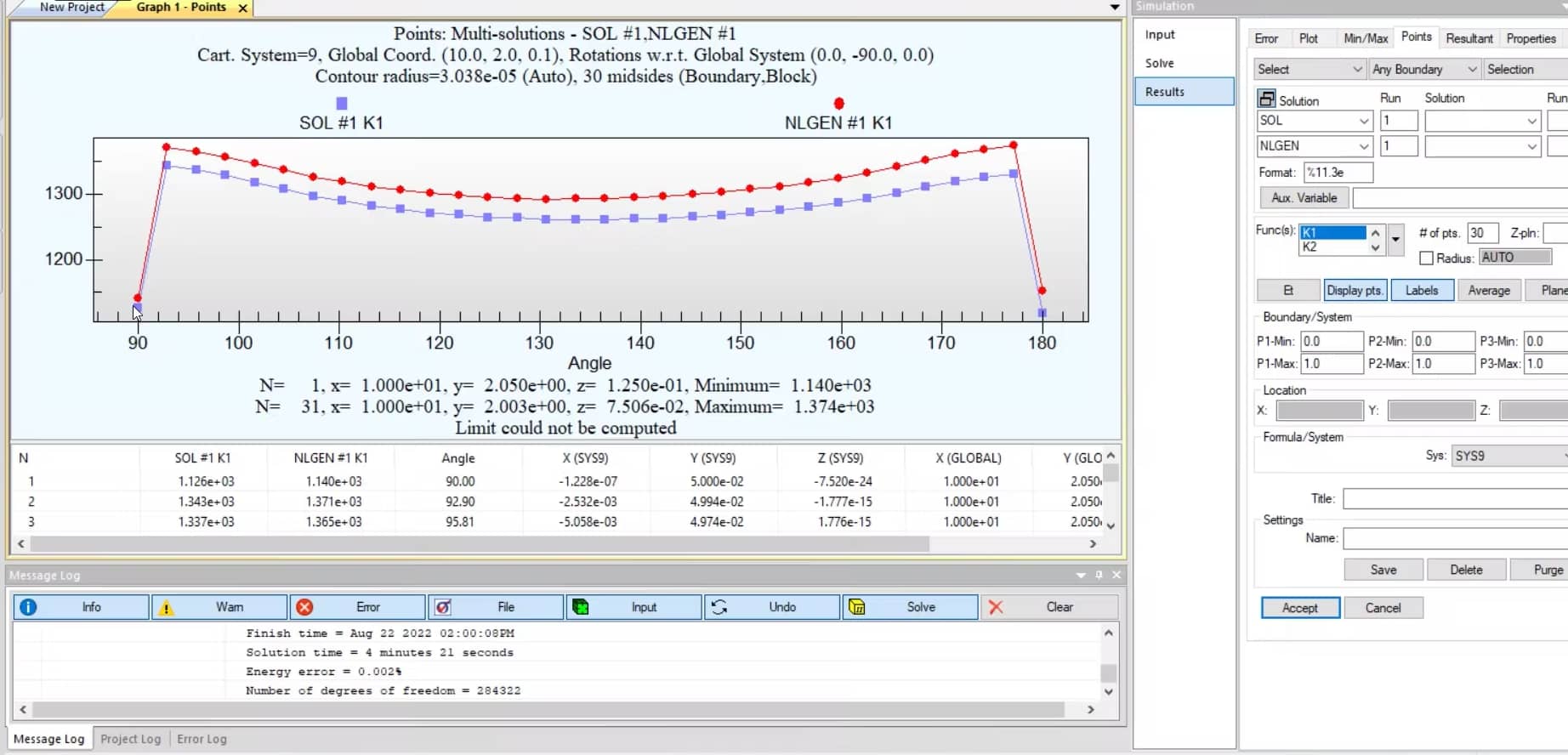This screenshot has width=1568, height=755.
Task: Expand the Any Boundary dropdown
Action: [1424, 69]
